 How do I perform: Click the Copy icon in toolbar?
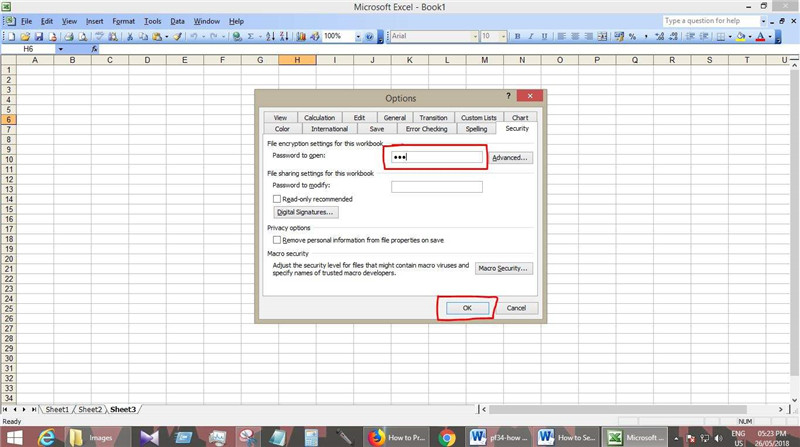[143, 36]
